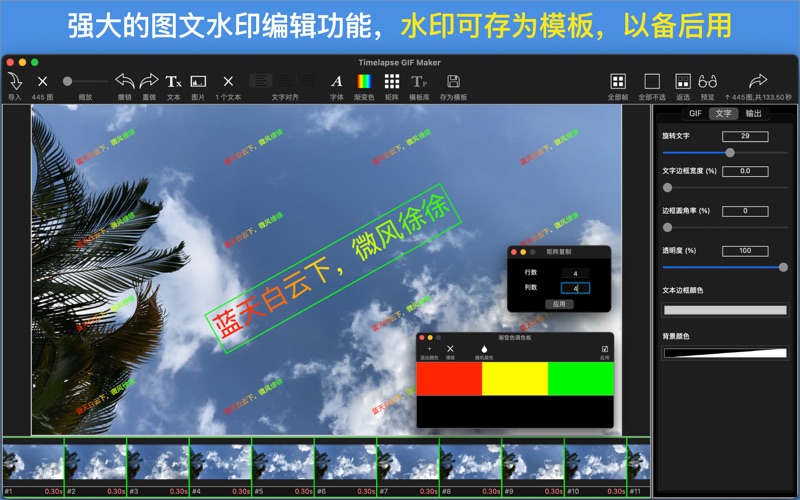Click the 列数 columns input field

pyautogui.click(x=576, y=288)
